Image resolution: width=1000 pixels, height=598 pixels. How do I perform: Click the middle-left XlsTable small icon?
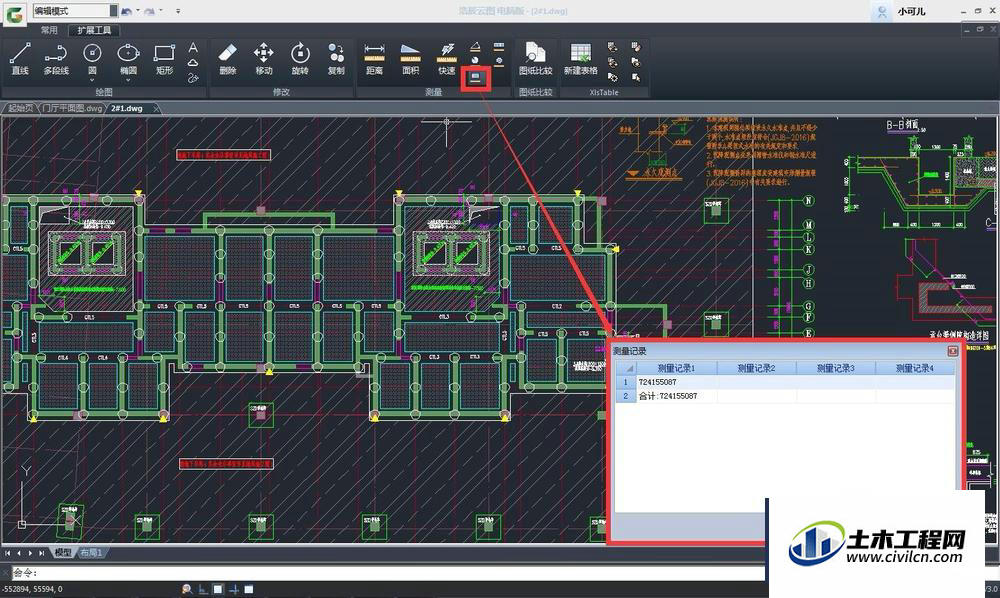[x=612, y=62]
